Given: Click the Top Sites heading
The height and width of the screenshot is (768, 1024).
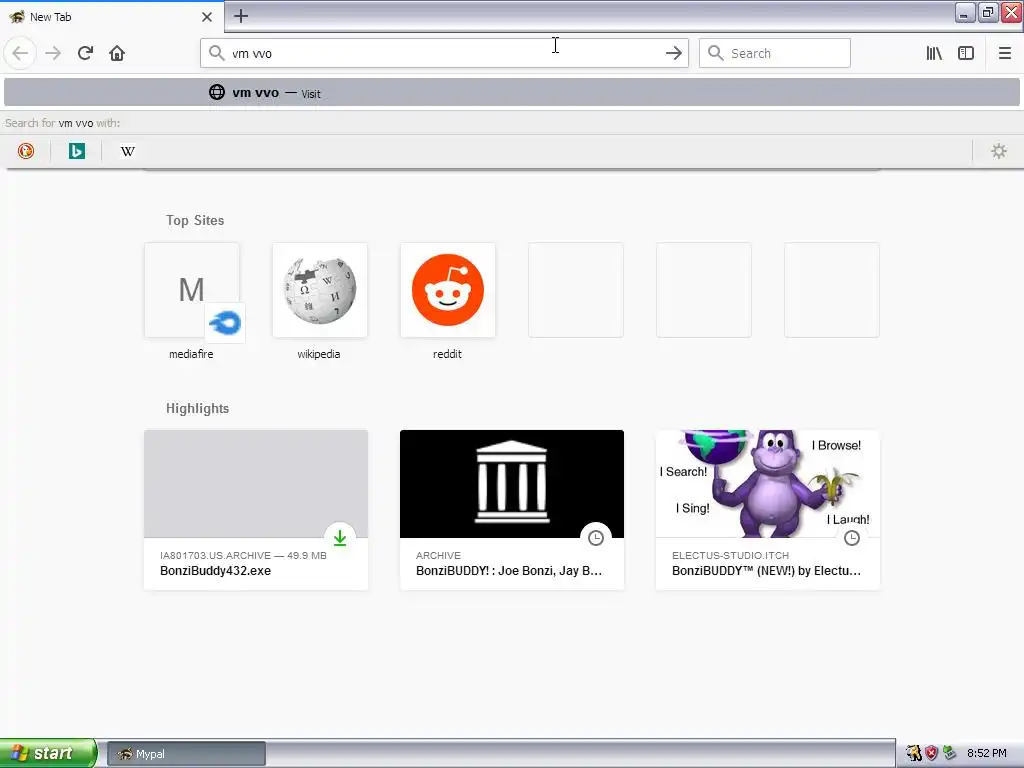Looking at the screenshot, I should [195, 220].
